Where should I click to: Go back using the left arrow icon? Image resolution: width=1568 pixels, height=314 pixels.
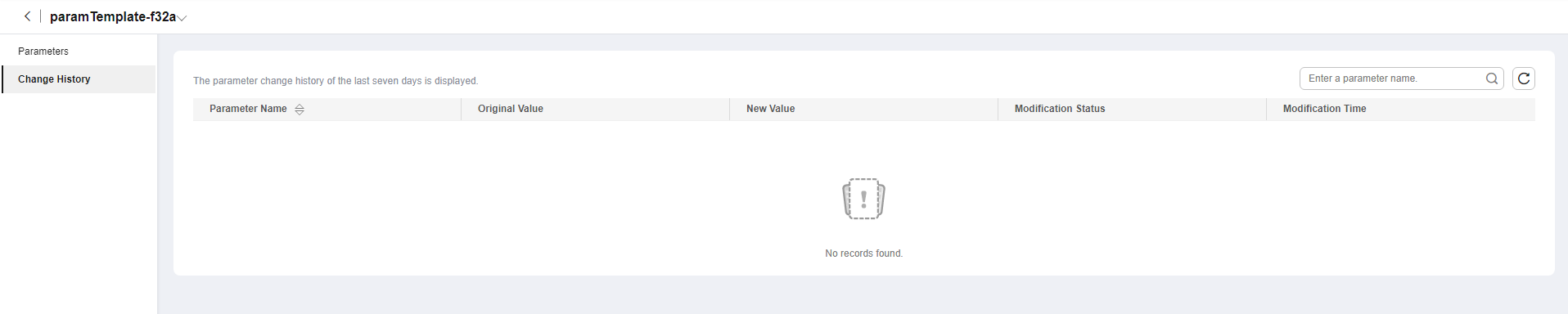tap(27, 16)
